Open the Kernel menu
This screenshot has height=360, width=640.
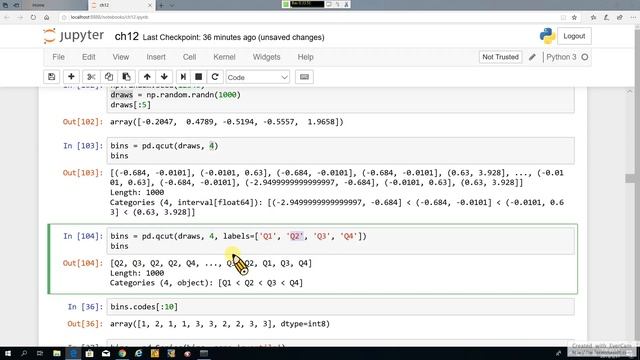(224, 57)
